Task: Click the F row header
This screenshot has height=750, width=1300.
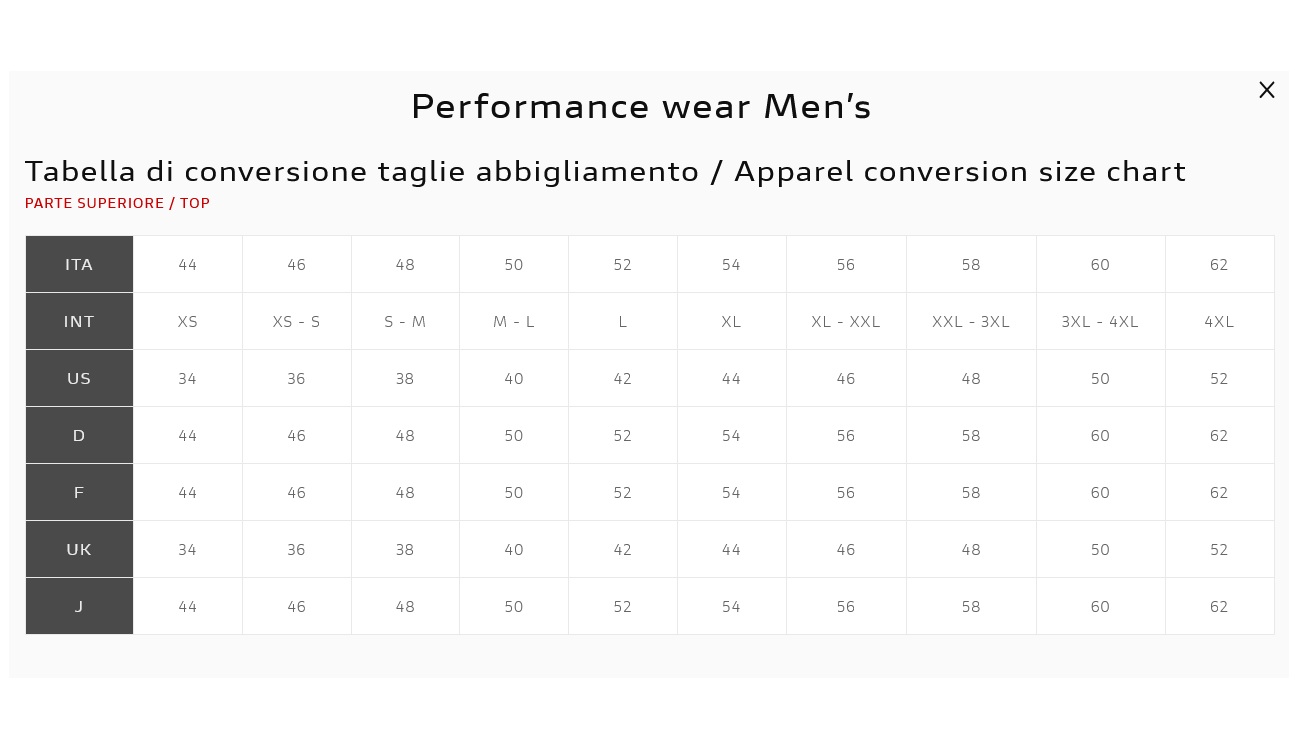Action: [79, 492]
